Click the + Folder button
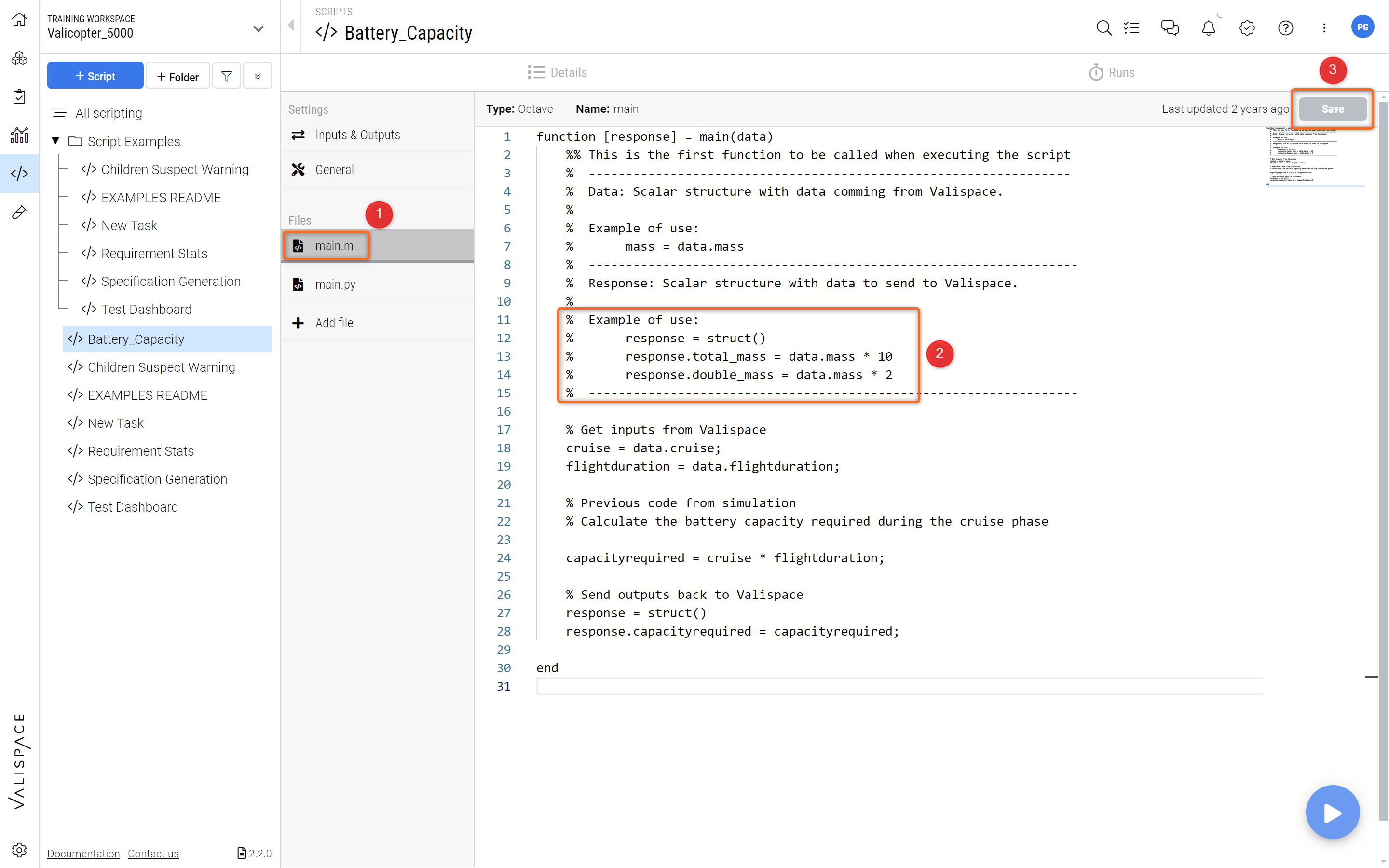The image size is (1389, 868). (178, 76)
